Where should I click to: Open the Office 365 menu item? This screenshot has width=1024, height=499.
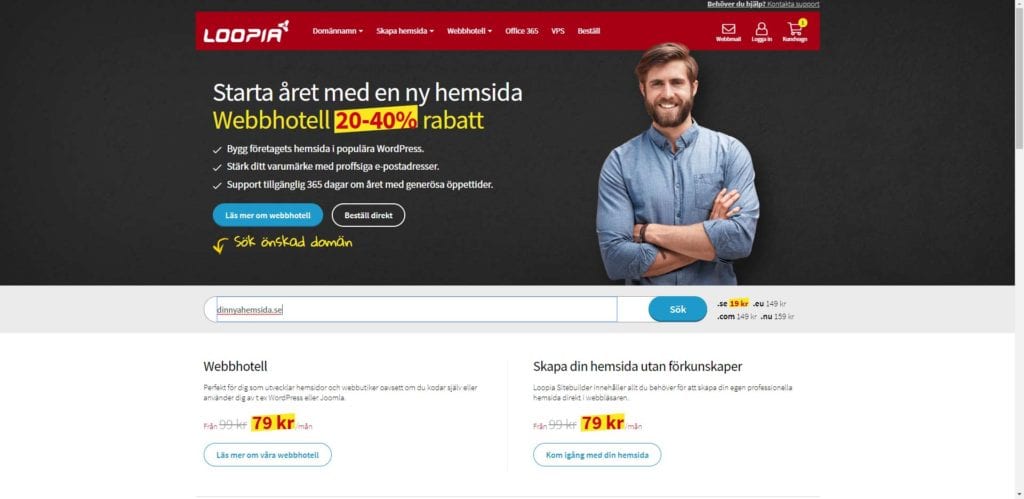(x=522, y=31)
